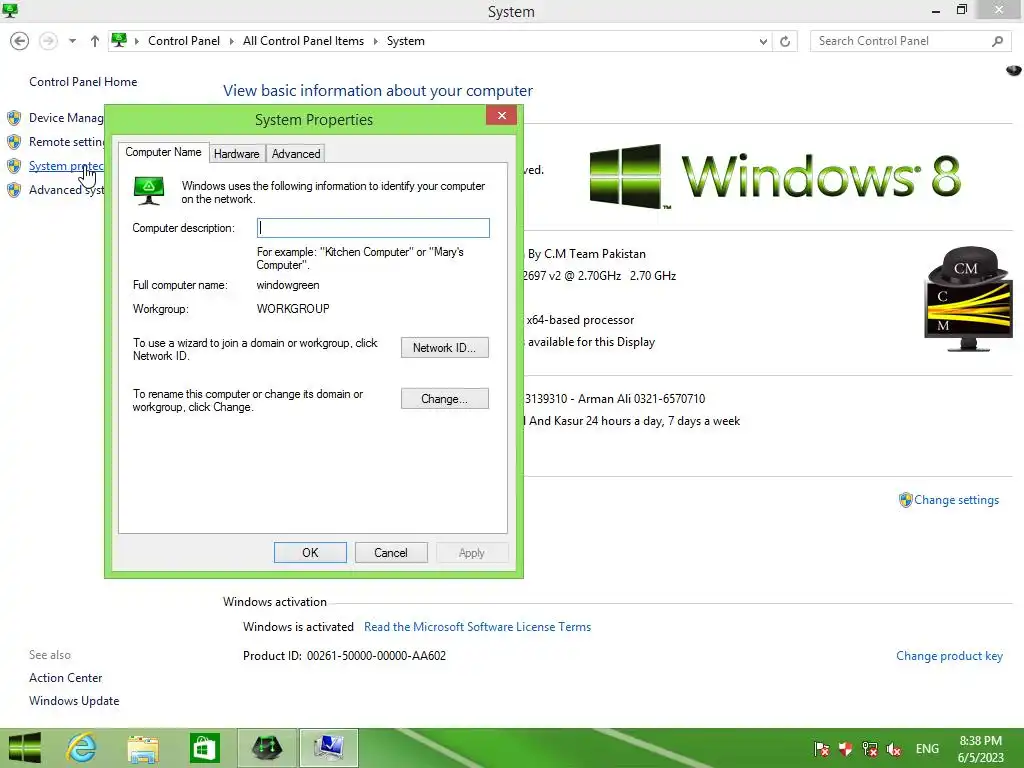Expand the chevron before Control Panel breadcrumb

point(136,41)
